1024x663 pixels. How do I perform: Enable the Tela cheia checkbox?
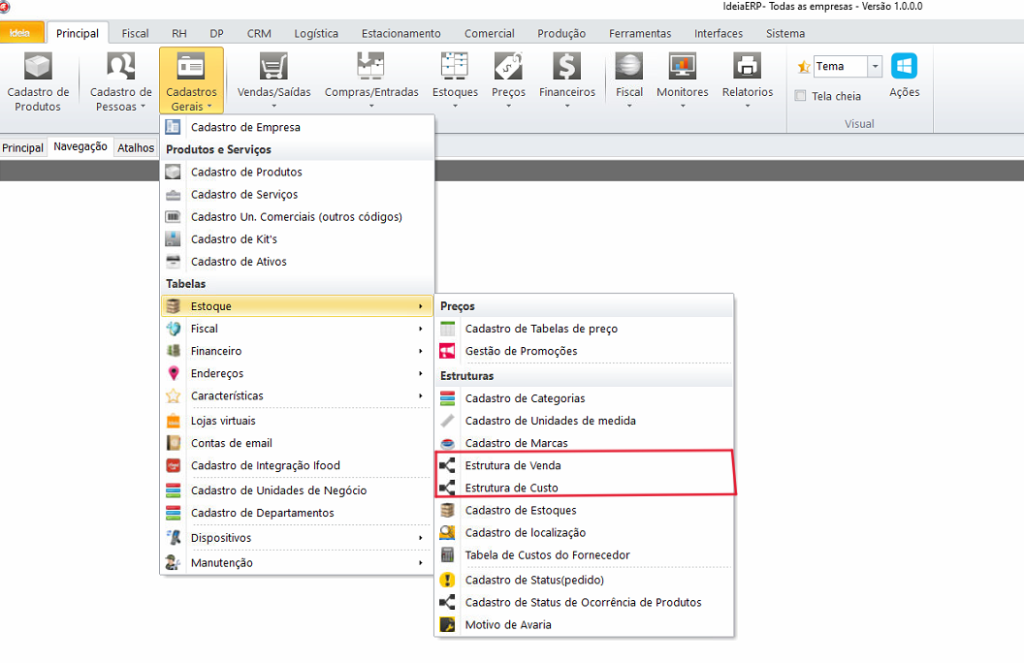800,97
